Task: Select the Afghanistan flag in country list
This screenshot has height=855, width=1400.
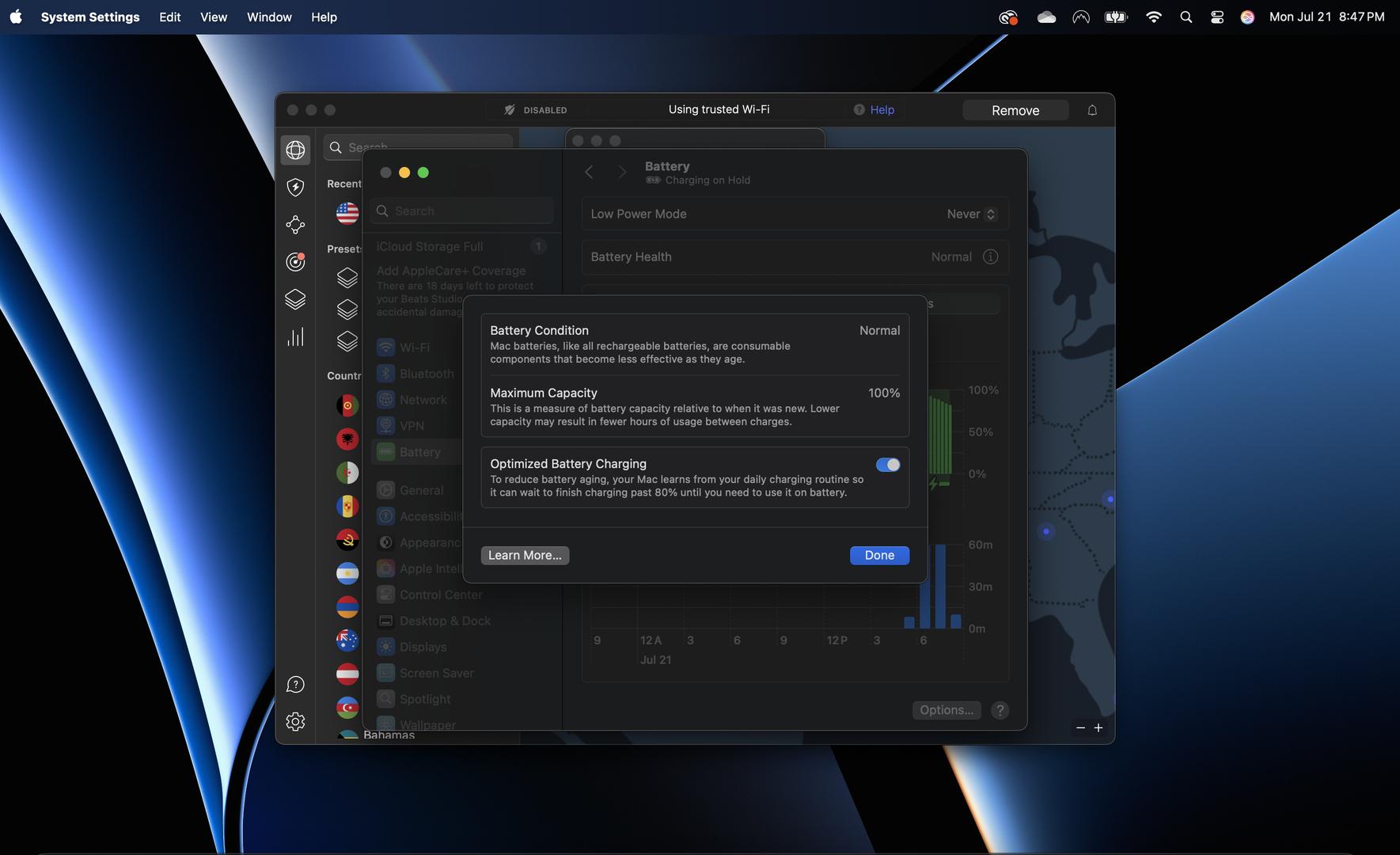Action: 347,405
